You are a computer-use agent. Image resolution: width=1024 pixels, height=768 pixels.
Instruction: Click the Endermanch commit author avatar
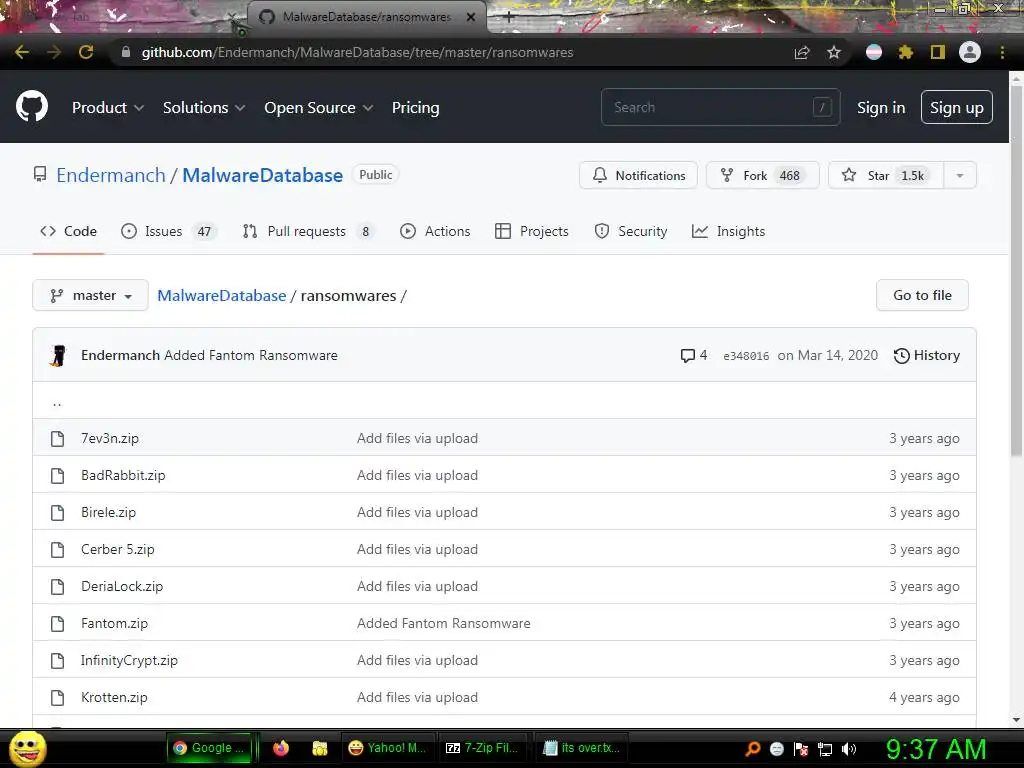58,355
